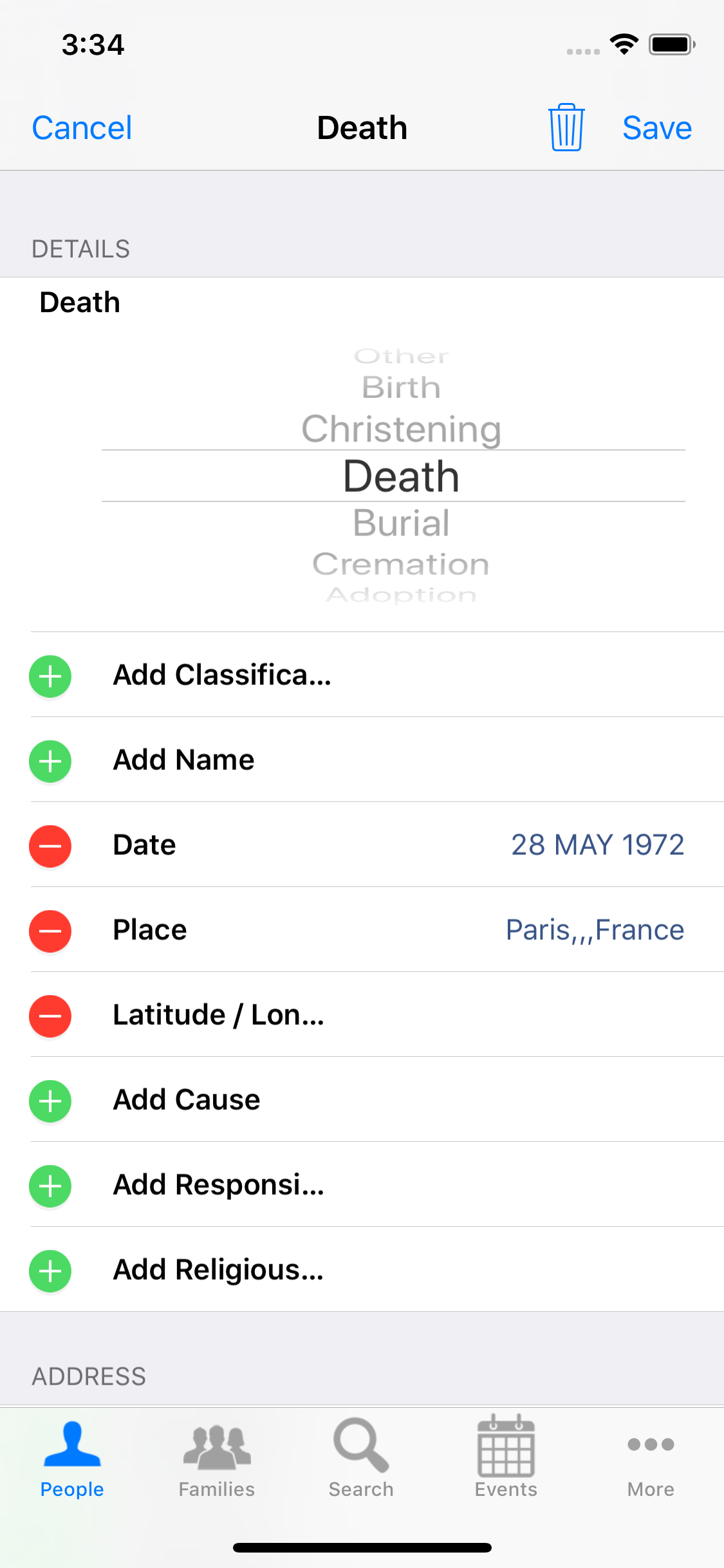Select Birth in the event picker
724x1568 pixels.
pyautogui.click(x=401, y=387)
